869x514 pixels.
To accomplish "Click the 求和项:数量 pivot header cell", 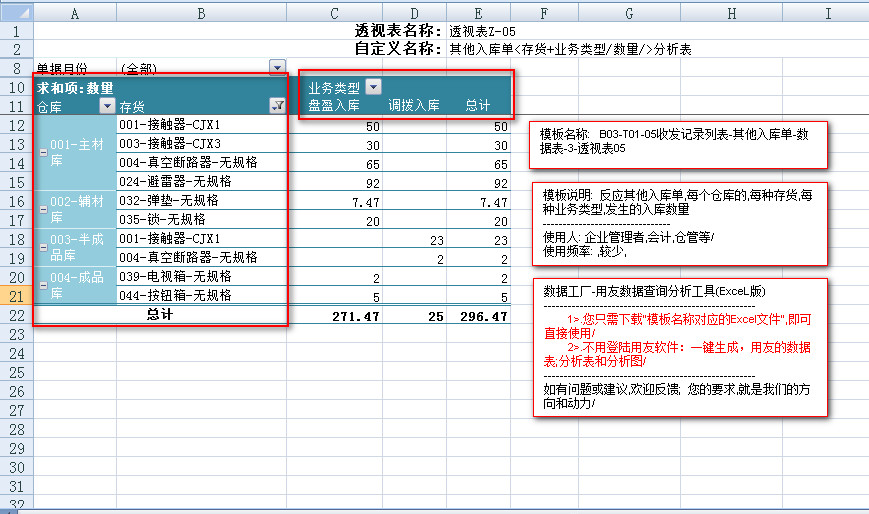I will point(75,88).
